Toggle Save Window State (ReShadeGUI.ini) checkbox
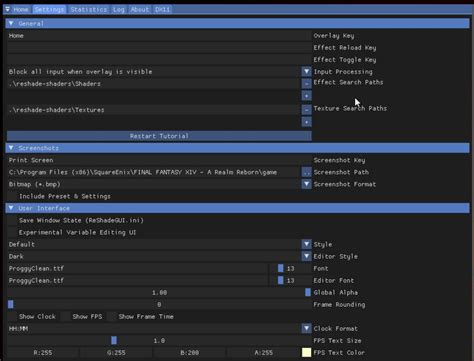 tap(13, 220)
